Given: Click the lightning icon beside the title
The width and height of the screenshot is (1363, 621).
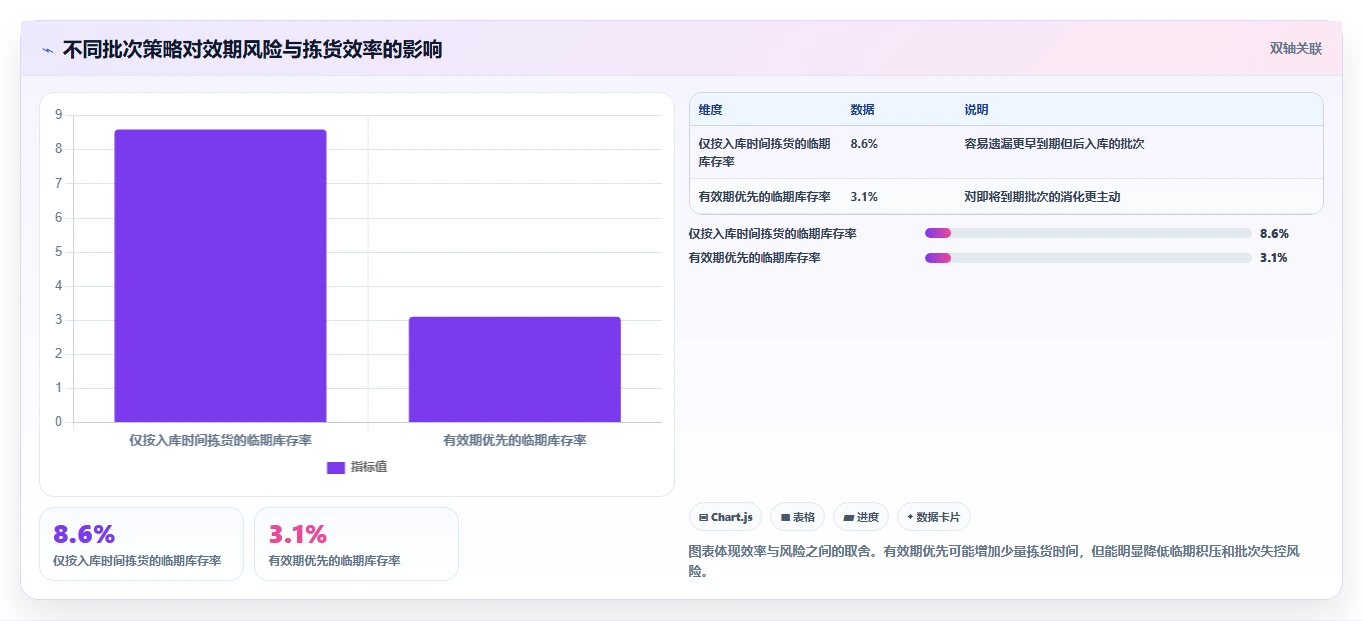Looking at the screenshot, I should (x=47, y=50).
